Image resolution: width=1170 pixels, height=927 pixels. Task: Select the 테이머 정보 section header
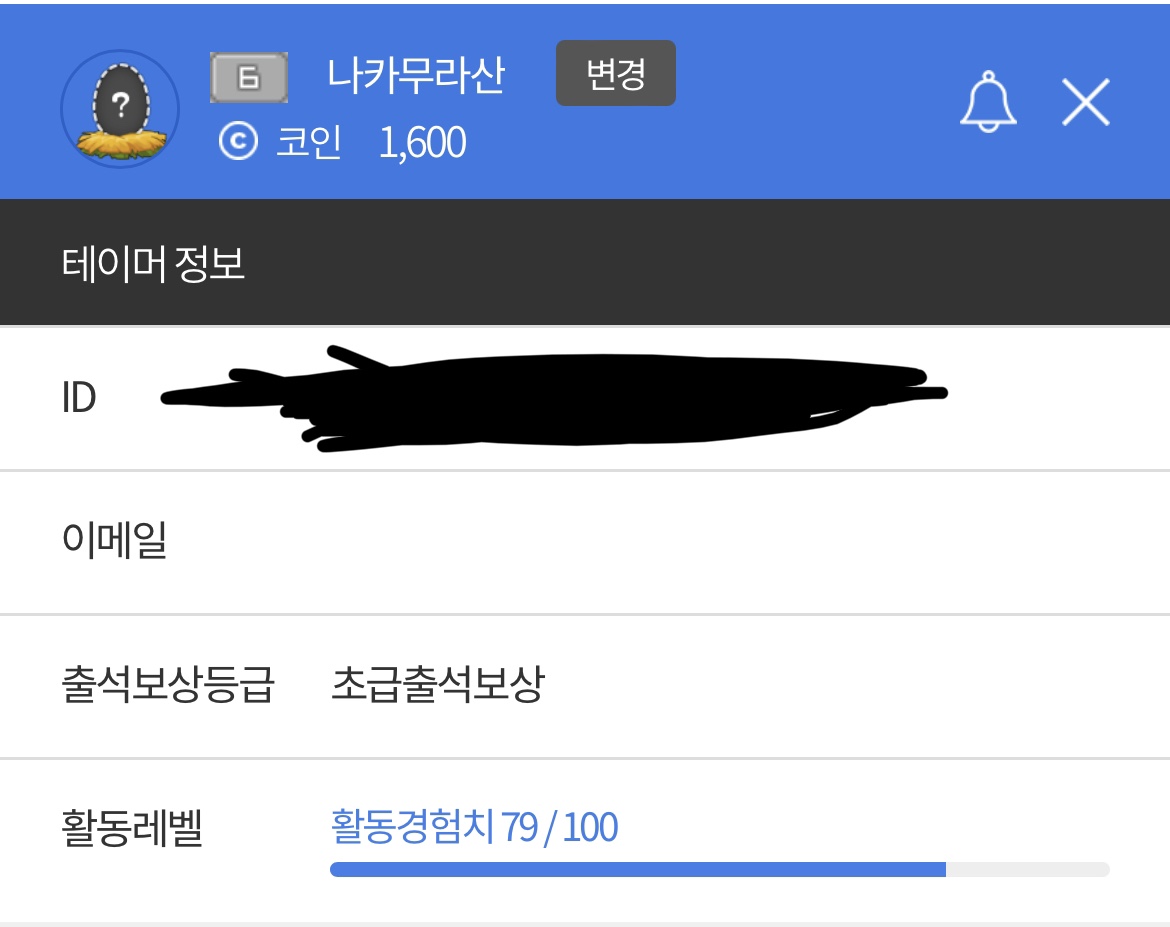[x=153, y=265]
